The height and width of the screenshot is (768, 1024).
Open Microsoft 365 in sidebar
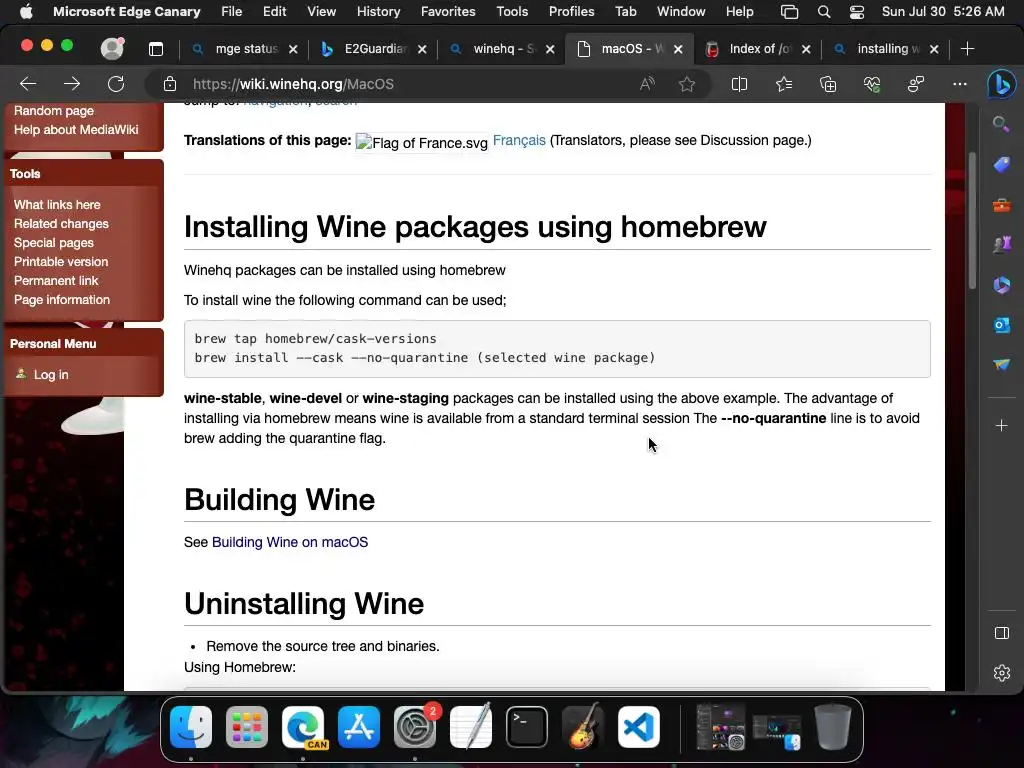[x=1001, y=285]
